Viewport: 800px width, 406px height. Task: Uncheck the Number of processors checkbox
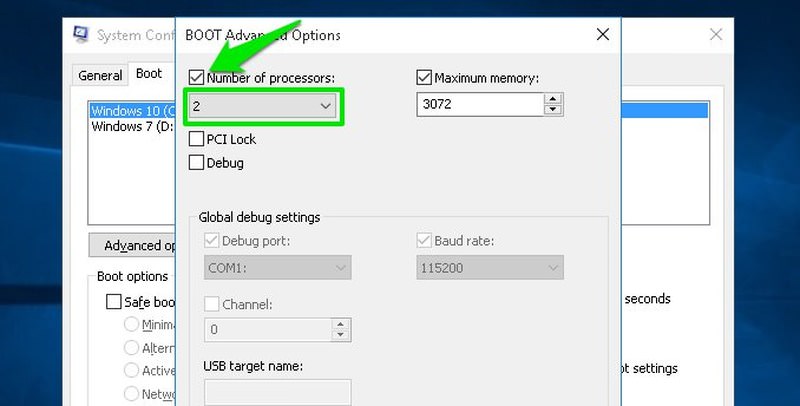196,78
